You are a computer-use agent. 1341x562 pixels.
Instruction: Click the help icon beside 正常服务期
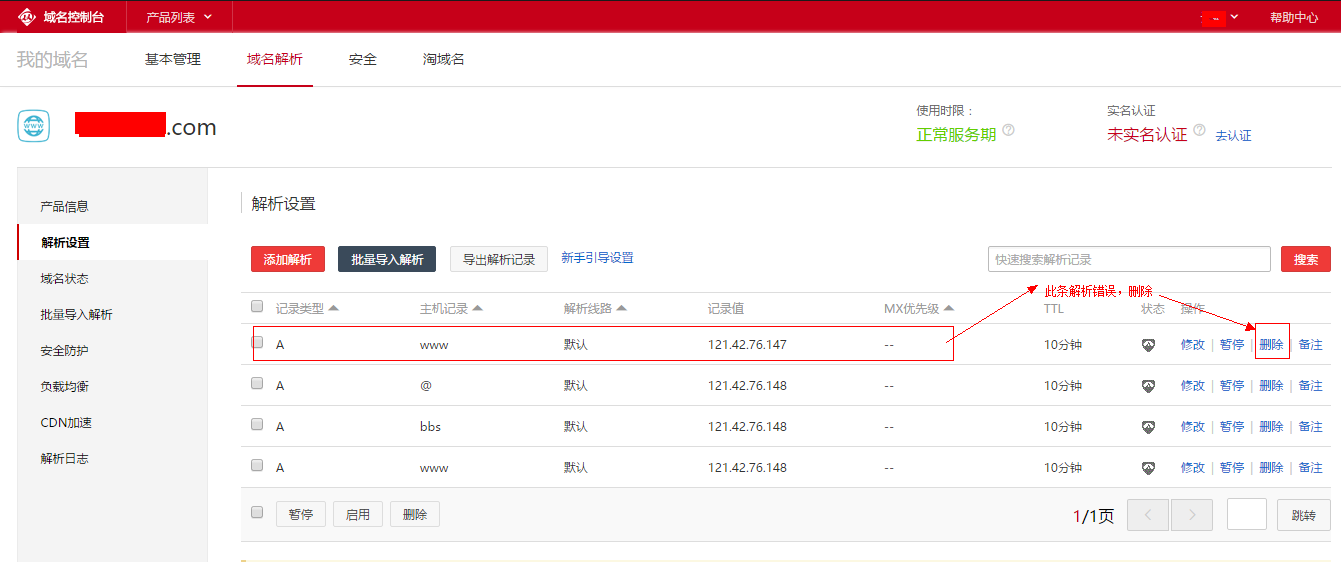pos(1008,131)
